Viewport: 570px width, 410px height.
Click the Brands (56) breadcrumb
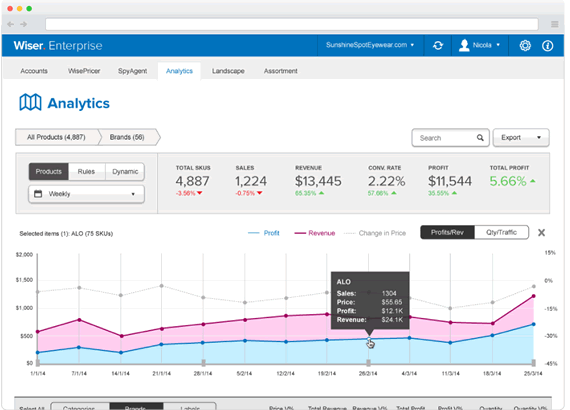(x=127, y=137)
